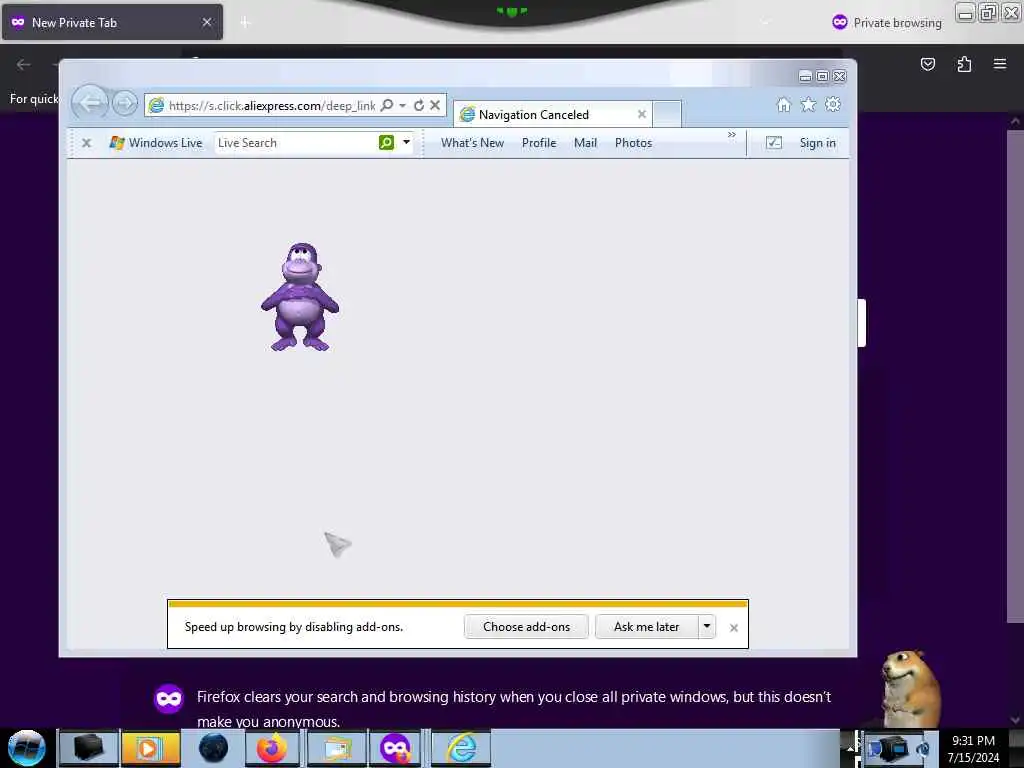Click the Live Search input box
1024x768 pixels.
296,142
